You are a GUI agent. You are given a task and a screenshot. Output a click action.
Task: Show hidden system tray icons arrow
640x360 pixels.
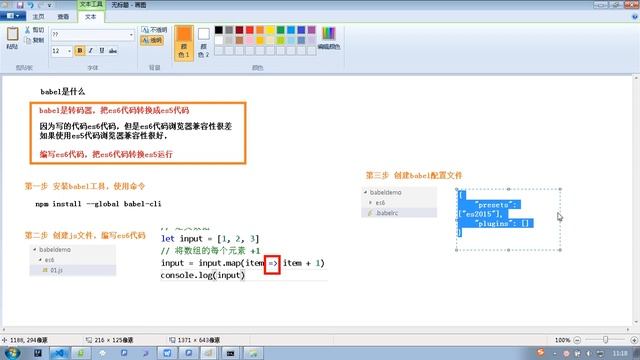[555, 353]
